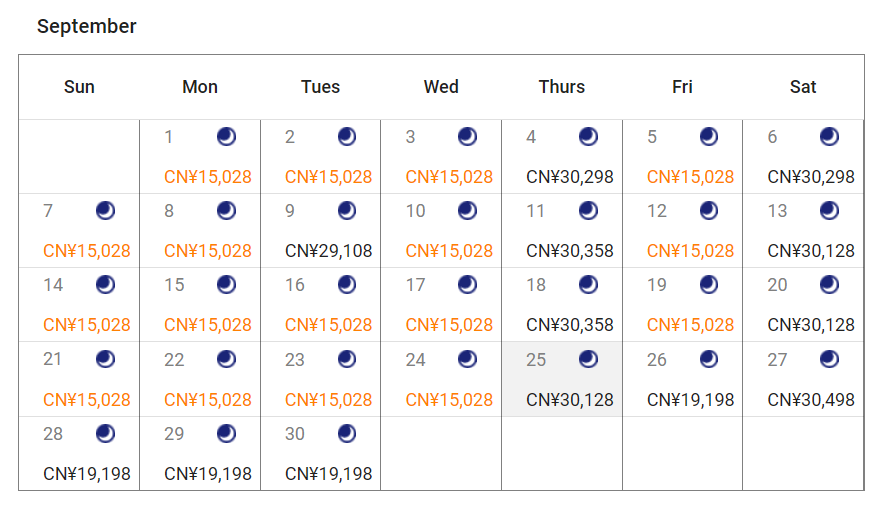The height and width of the screenshot is (509, 875).
Task: Click the September month title
Action: [x=87, y=26]
